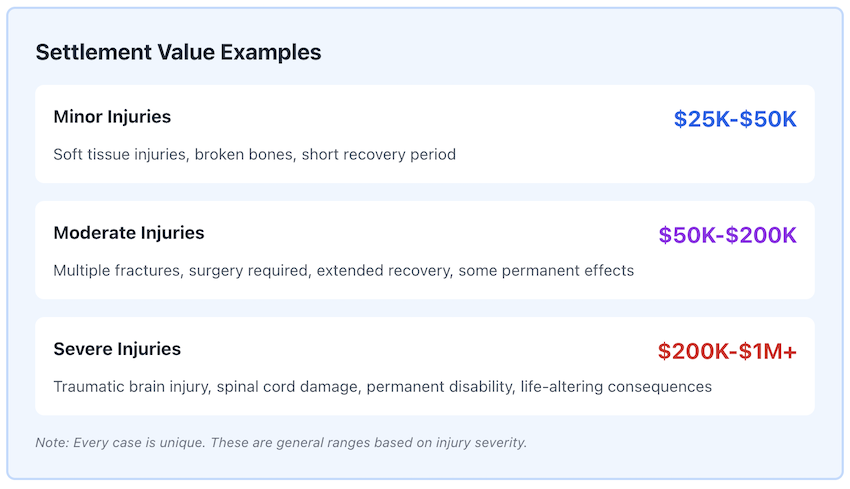Select the Severe Injuries title

tap(117, 349)
